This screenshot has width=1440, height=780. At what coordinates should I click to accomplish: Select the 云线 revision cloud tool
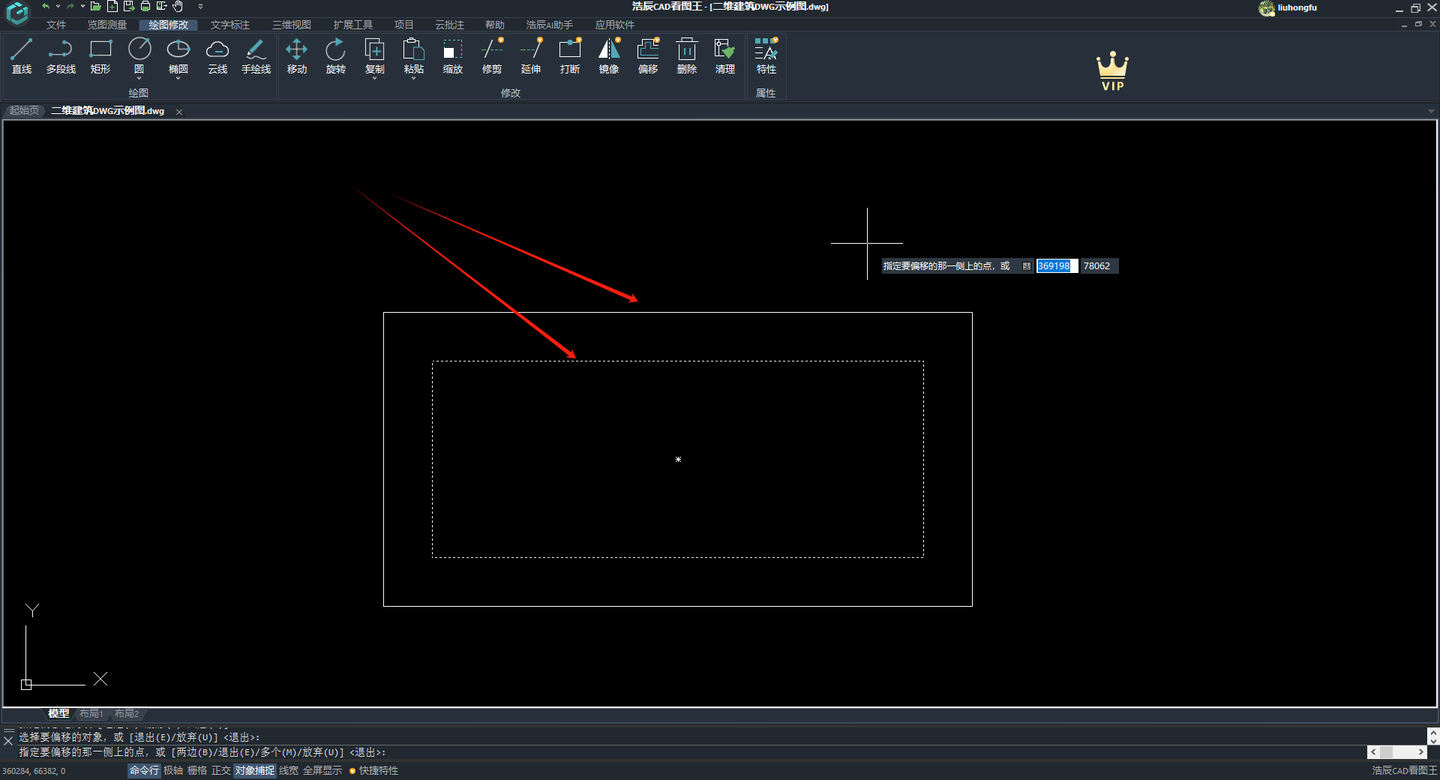217,56
